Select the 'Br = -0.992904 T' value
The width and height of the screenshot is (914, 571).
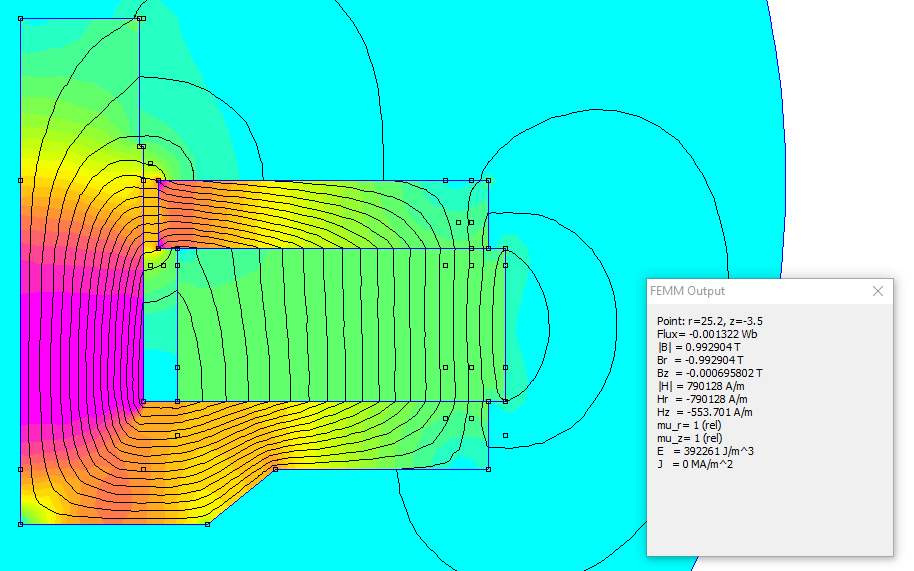700,360
